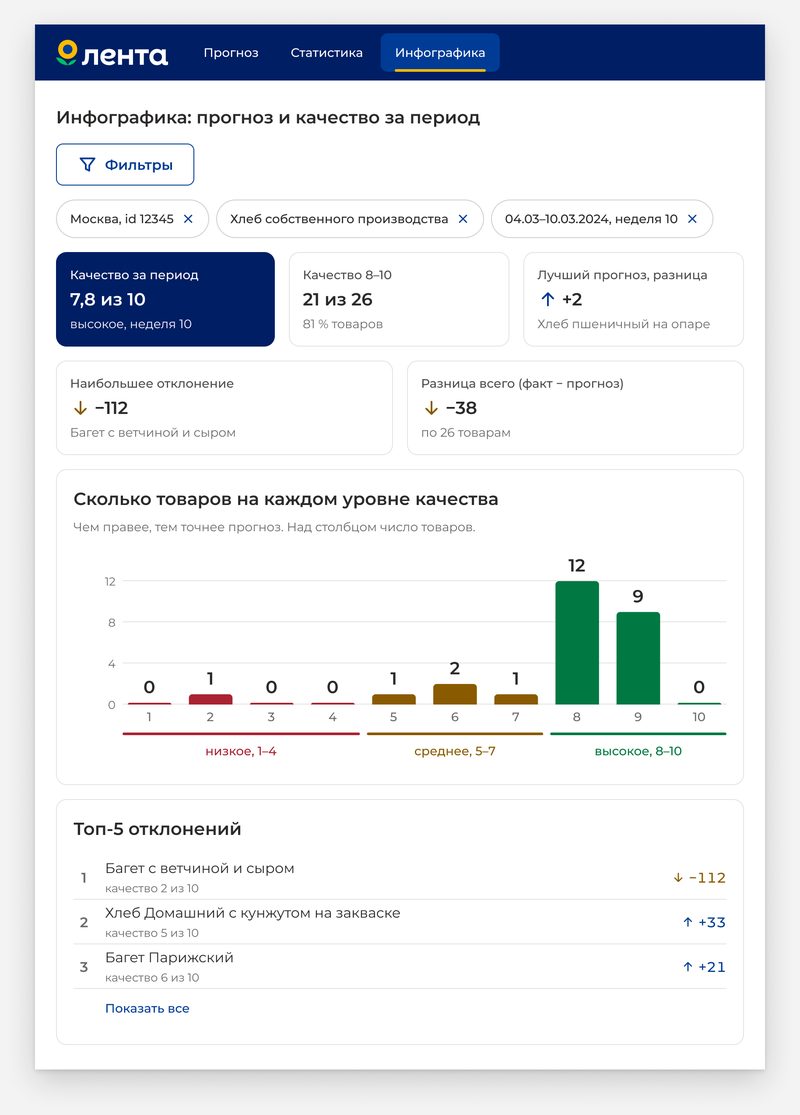
Task: Click the up arrow beside +2
Action: (x=547, y=299)
